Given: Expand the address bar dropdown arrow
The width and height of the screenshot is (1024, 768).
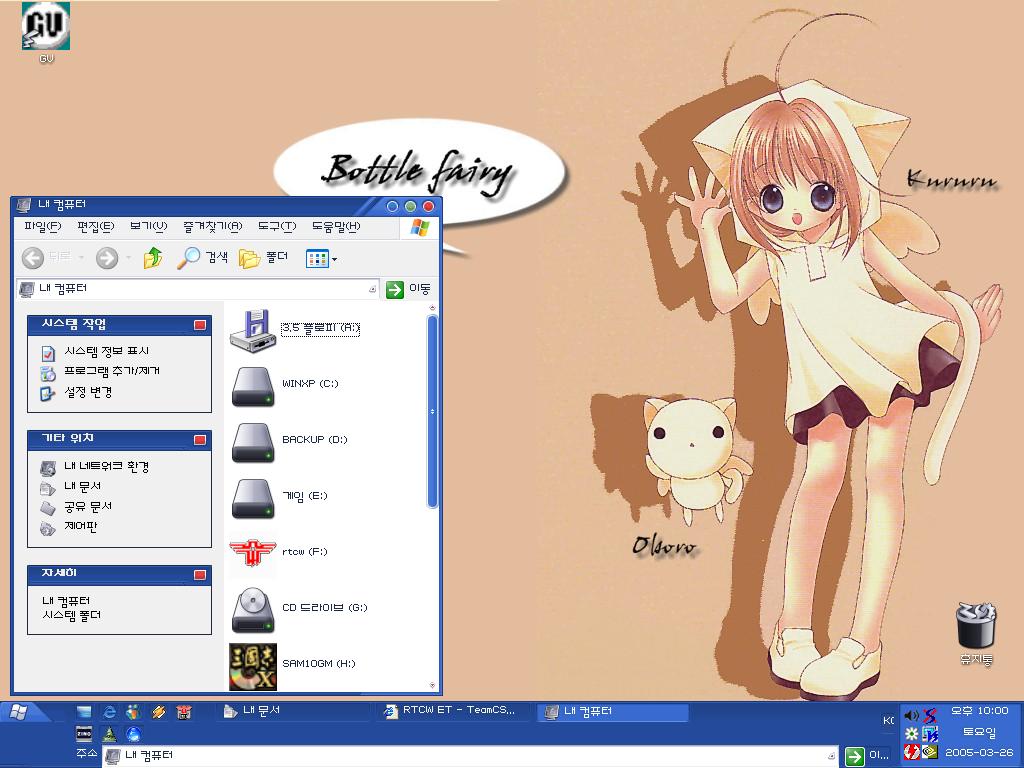Looking at the screenshot, I should [372, 289].
